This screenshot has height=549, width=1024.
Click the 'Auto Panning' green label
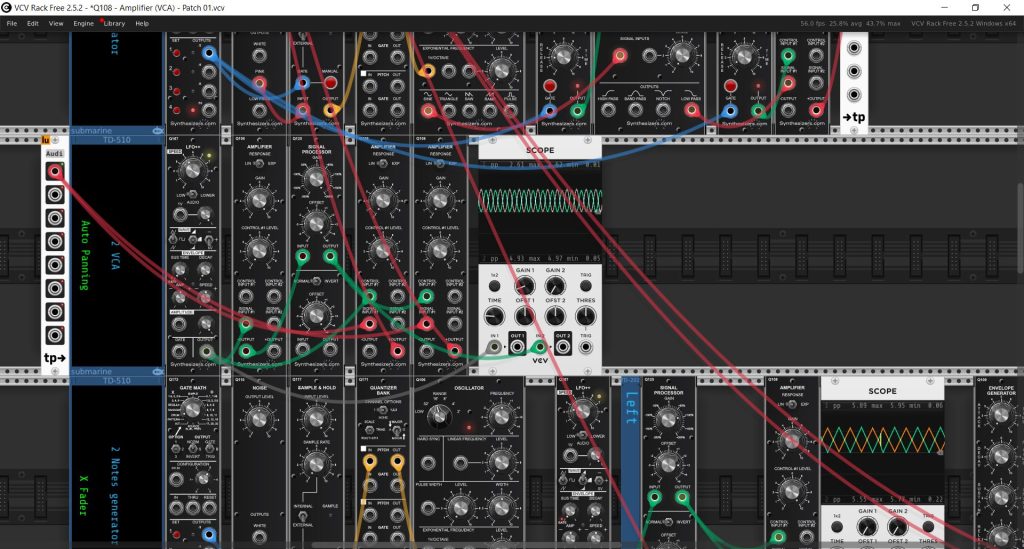coord(84,255)
